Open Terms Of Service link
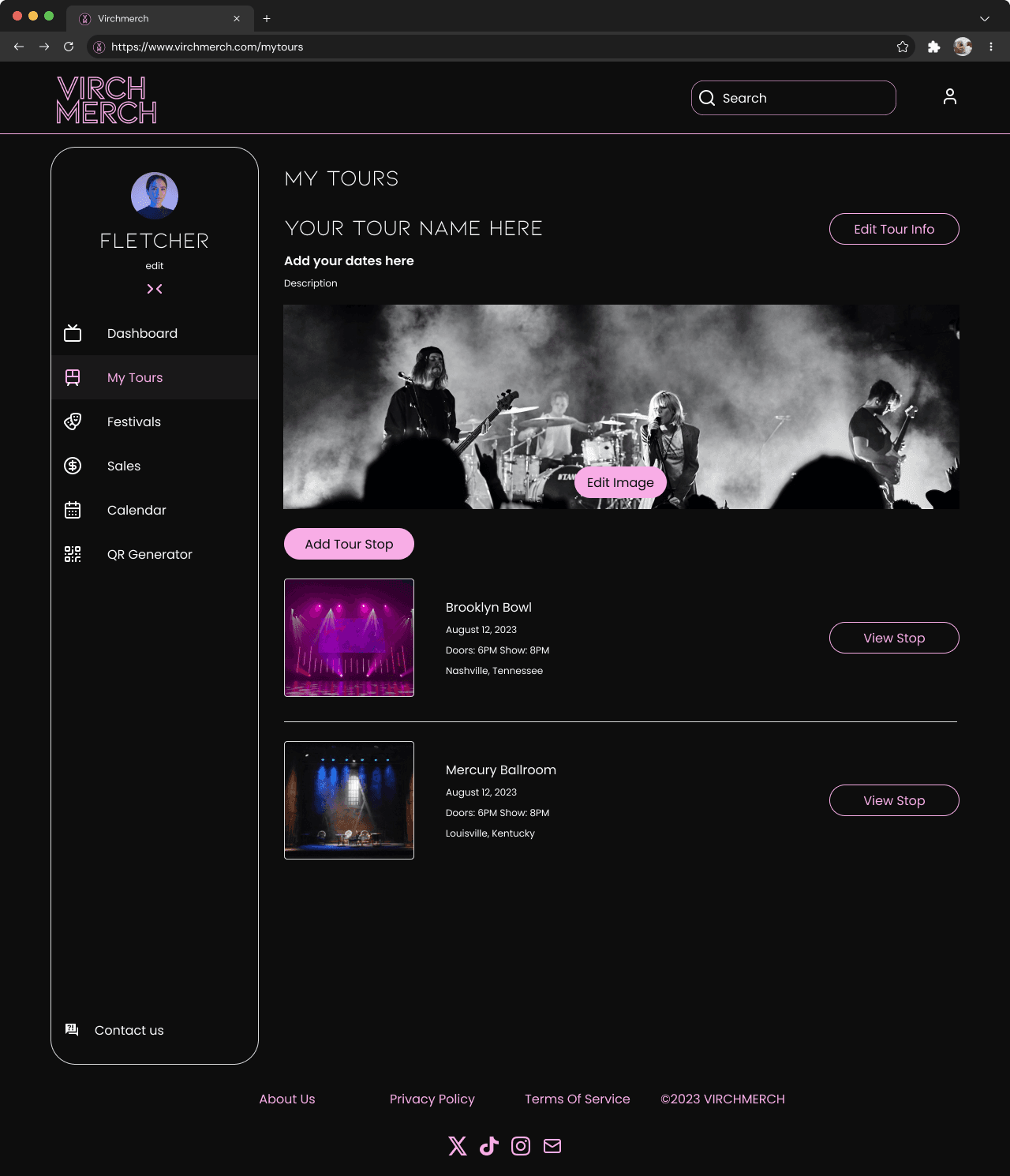The image size is (1010, 1176). click(578, 1099)
